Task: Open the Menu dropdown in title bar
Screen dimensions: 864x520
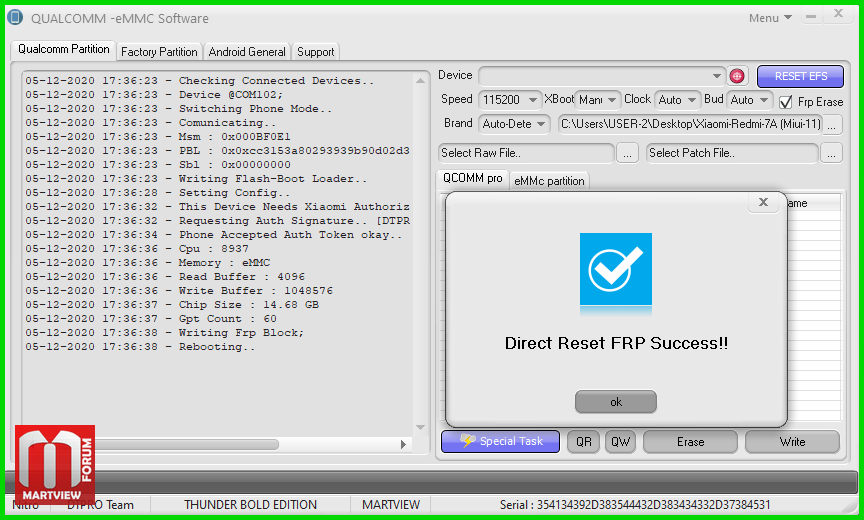Action: 770,18
